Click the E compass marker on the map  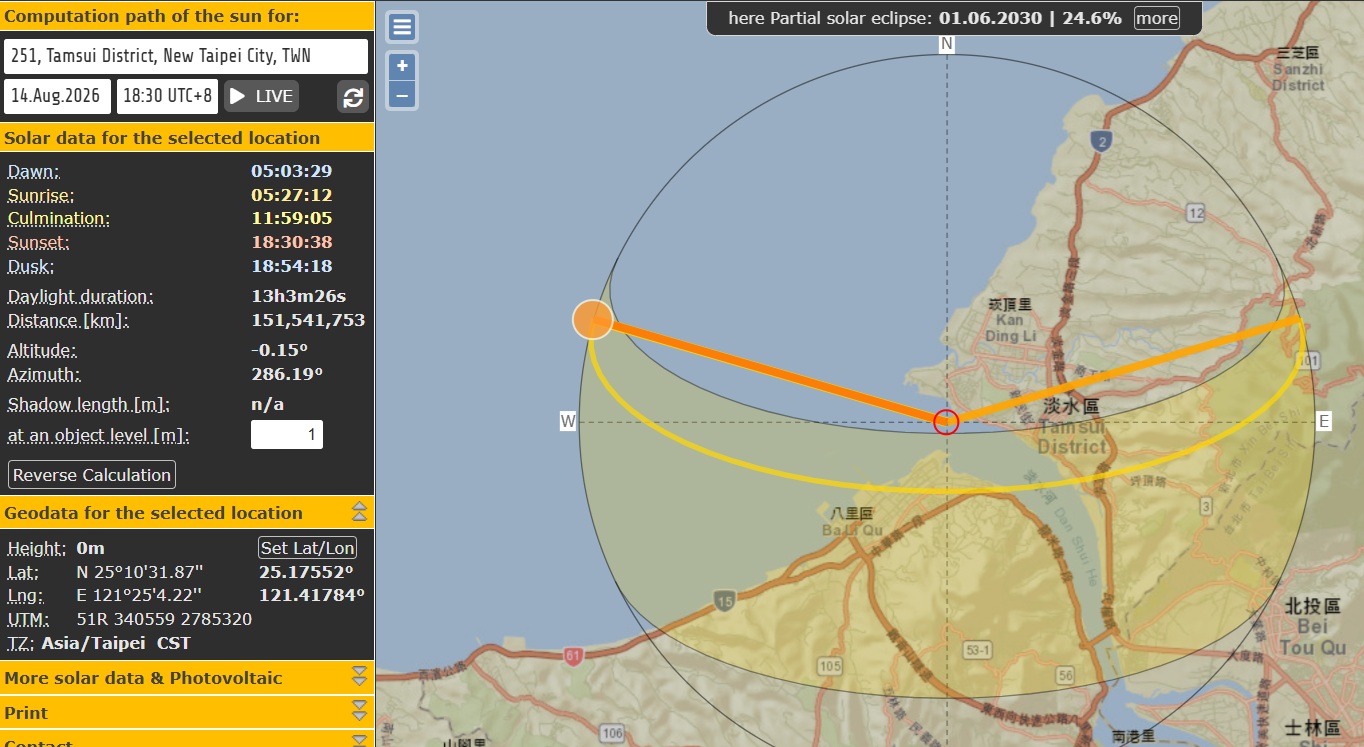click(1324, 421)
